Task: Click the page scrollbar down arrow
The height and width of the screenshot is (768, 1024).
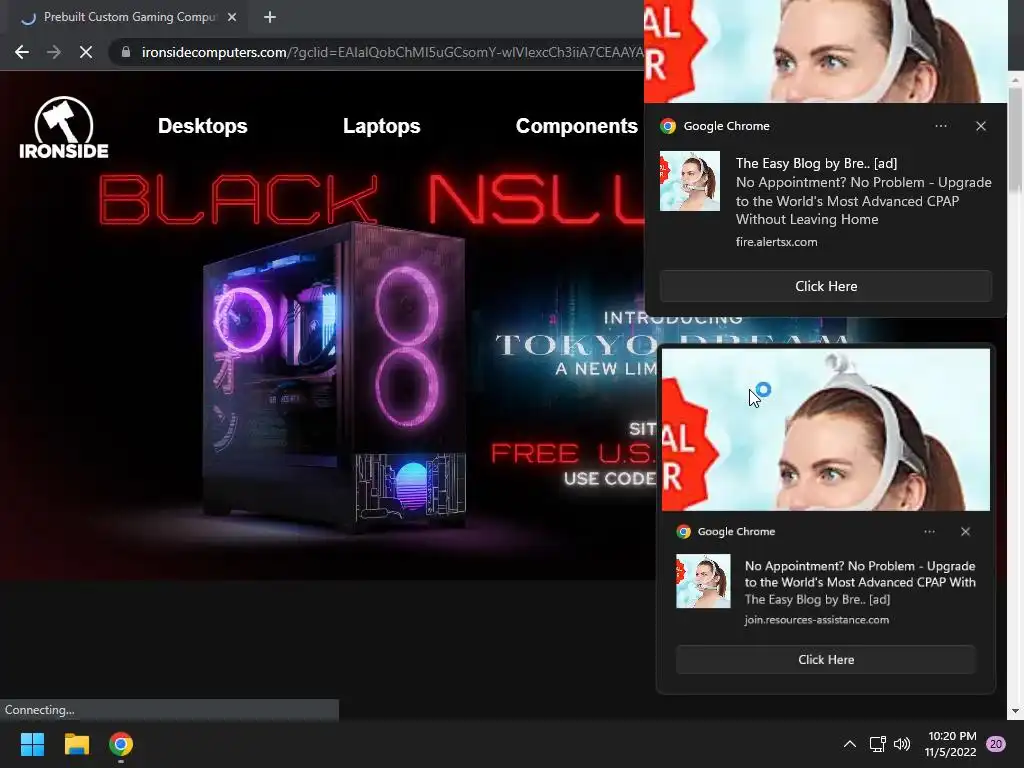Action: pyautogui.click(x=1016, y=711)
